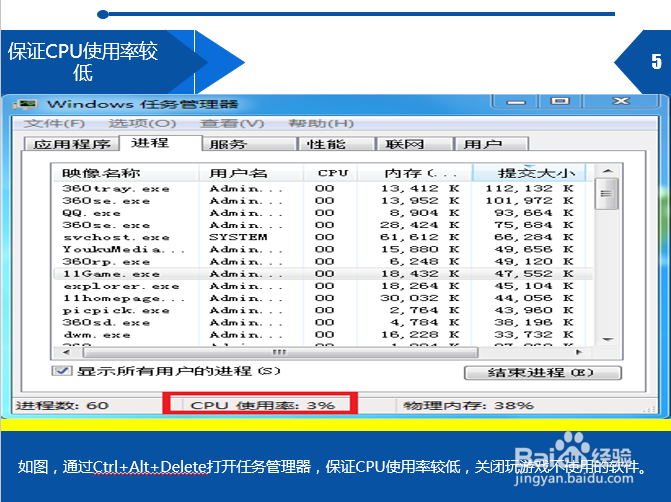Screen dimensions: 671x502
Task: Click the Task Manager title bar icon
Action: (x=26, y=104)
